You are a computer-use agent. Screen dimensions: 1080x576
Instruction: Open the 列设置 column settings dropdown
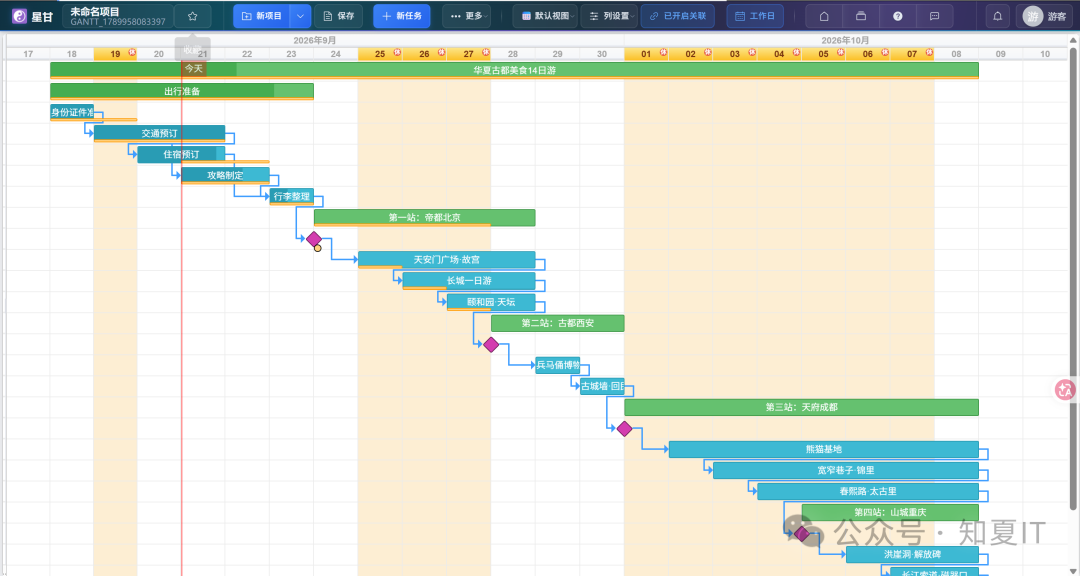[609, 16]
